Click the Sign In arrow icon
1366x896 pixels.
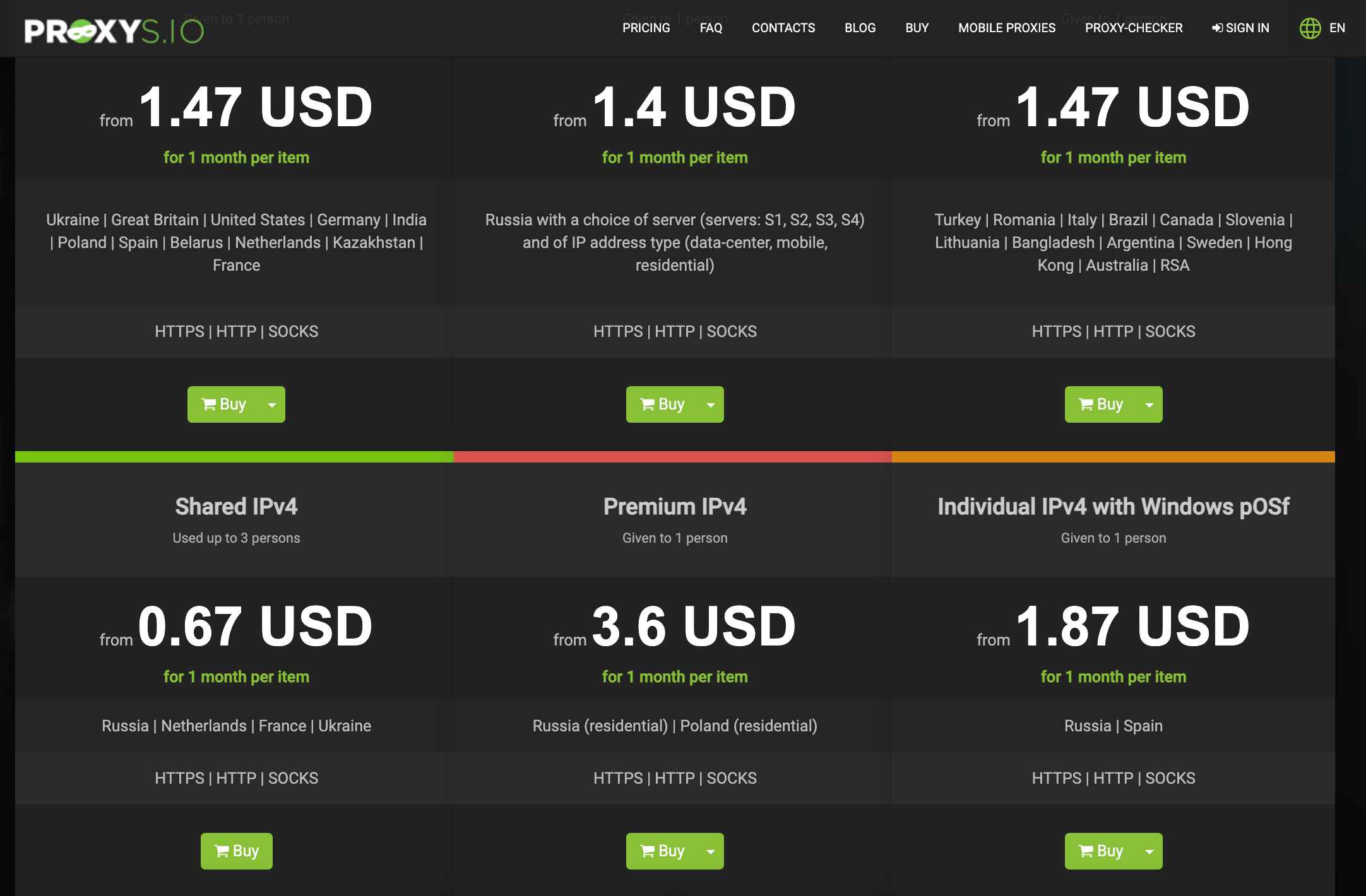[1217, 28]
